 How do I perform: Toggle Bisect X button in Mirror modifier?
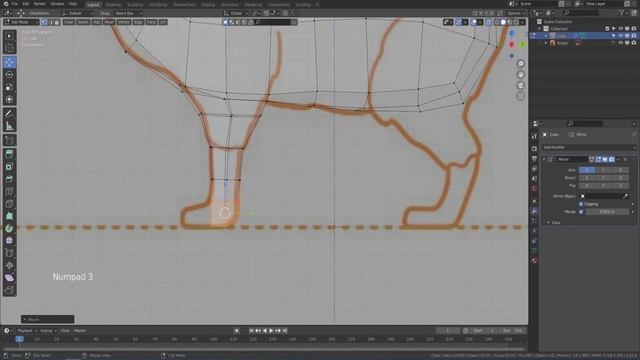(x=587, y=178)
